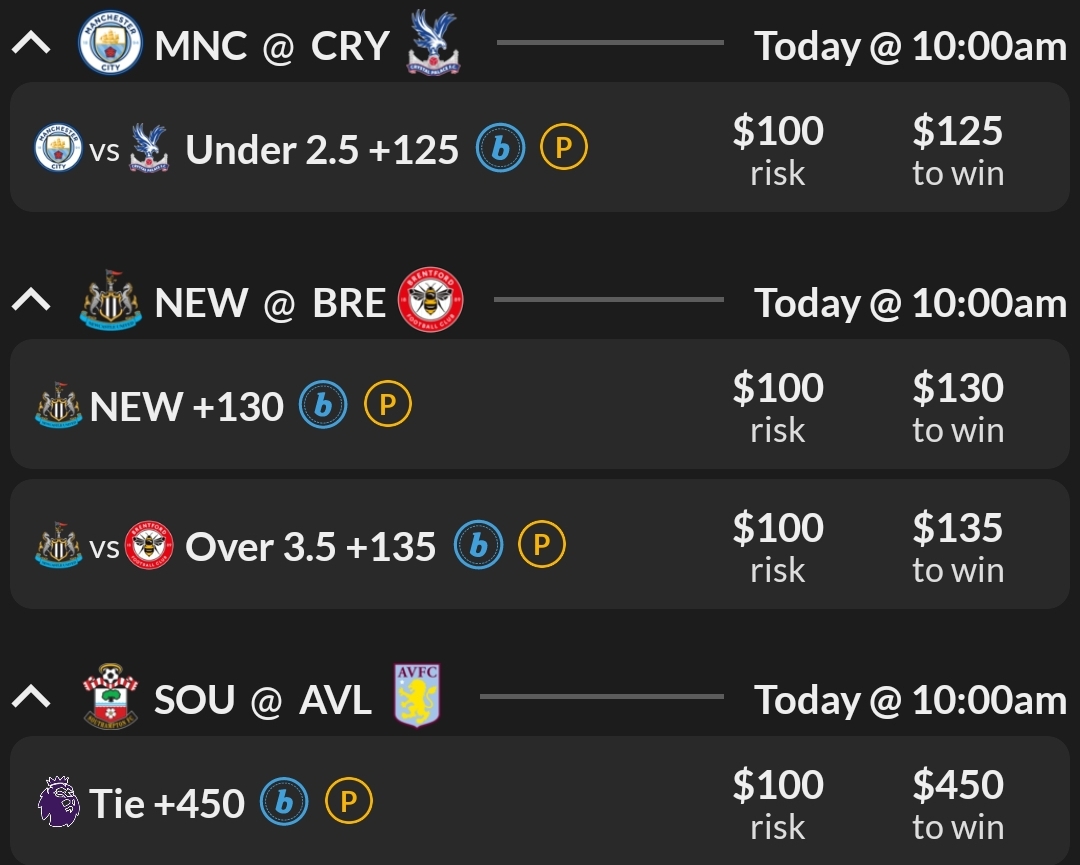Click the Aston Villa crest icon

[417, 695]
